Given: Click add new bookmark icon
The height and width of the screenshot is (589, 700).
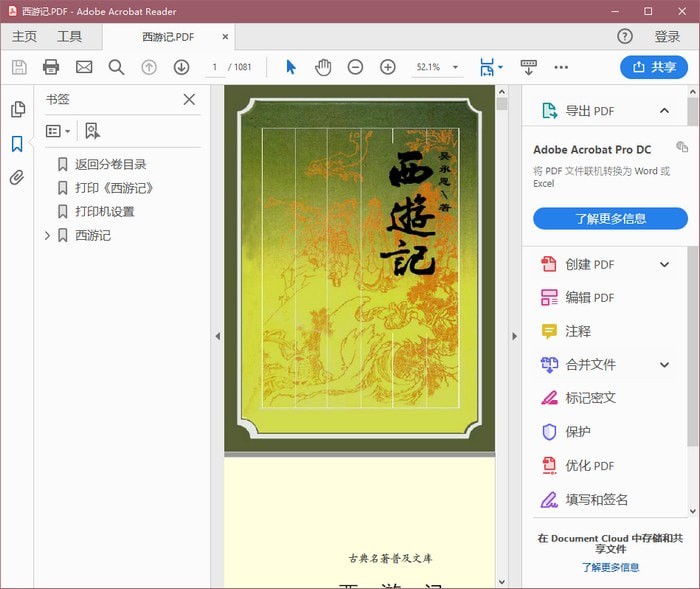Looking at the screenshot, I should click(x=92, y=131).
